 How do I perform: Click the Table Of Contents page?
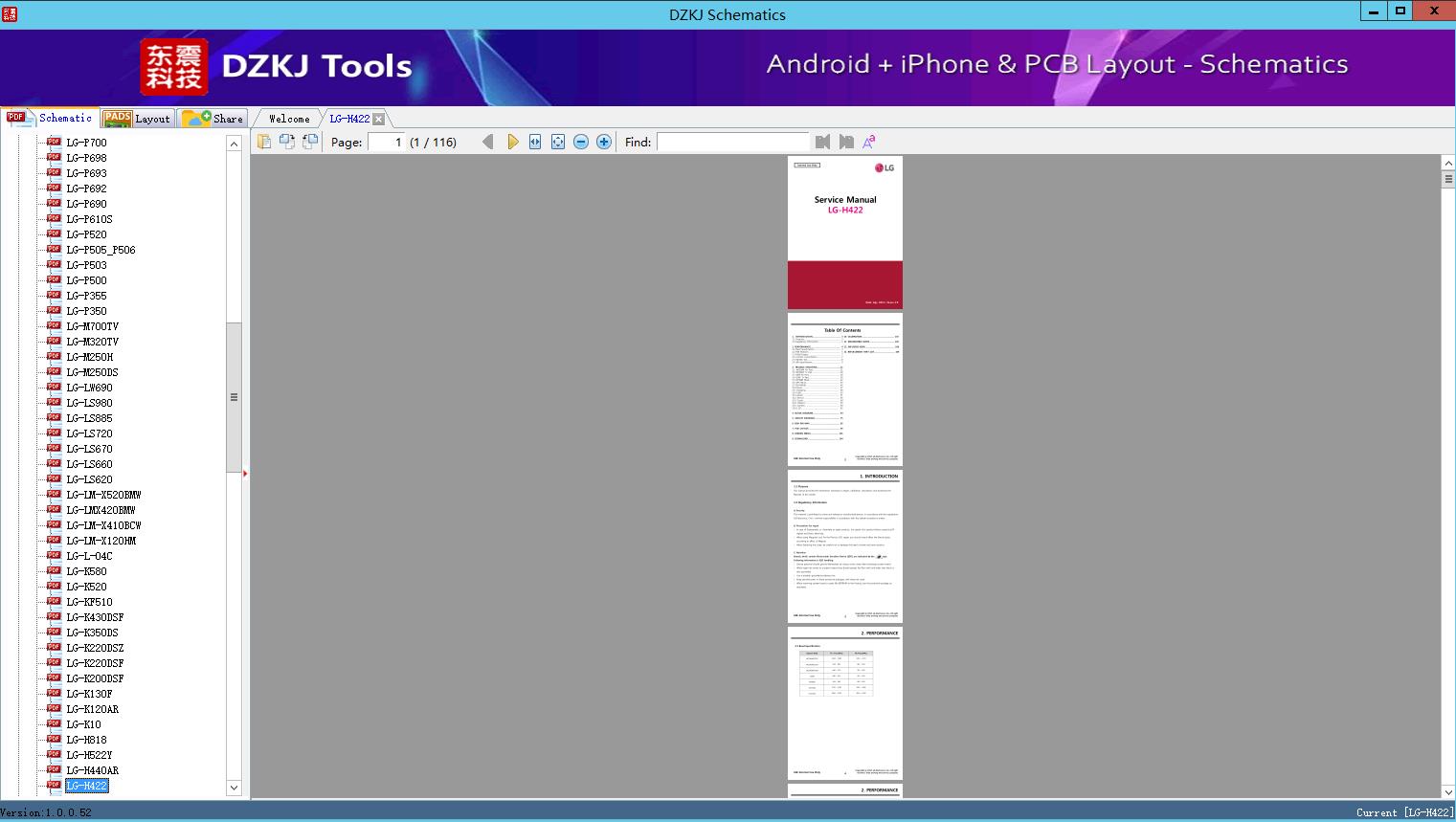pos(845,389)
